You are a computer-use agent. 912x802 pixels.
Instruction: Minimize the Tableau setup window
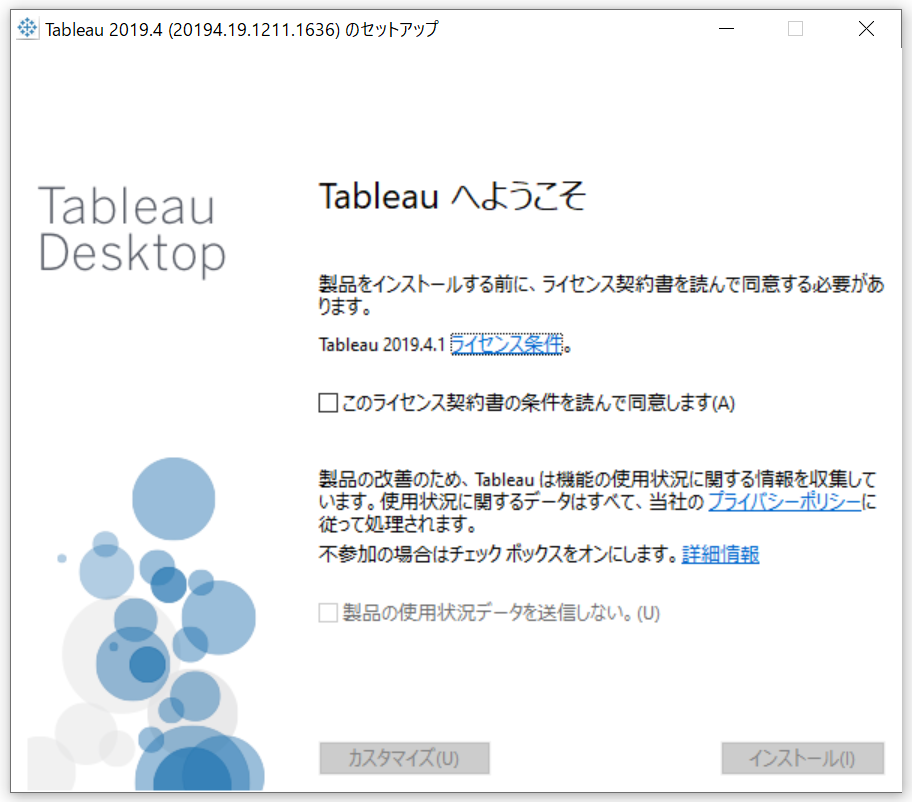pyautogui.click(x=726, y=28)
